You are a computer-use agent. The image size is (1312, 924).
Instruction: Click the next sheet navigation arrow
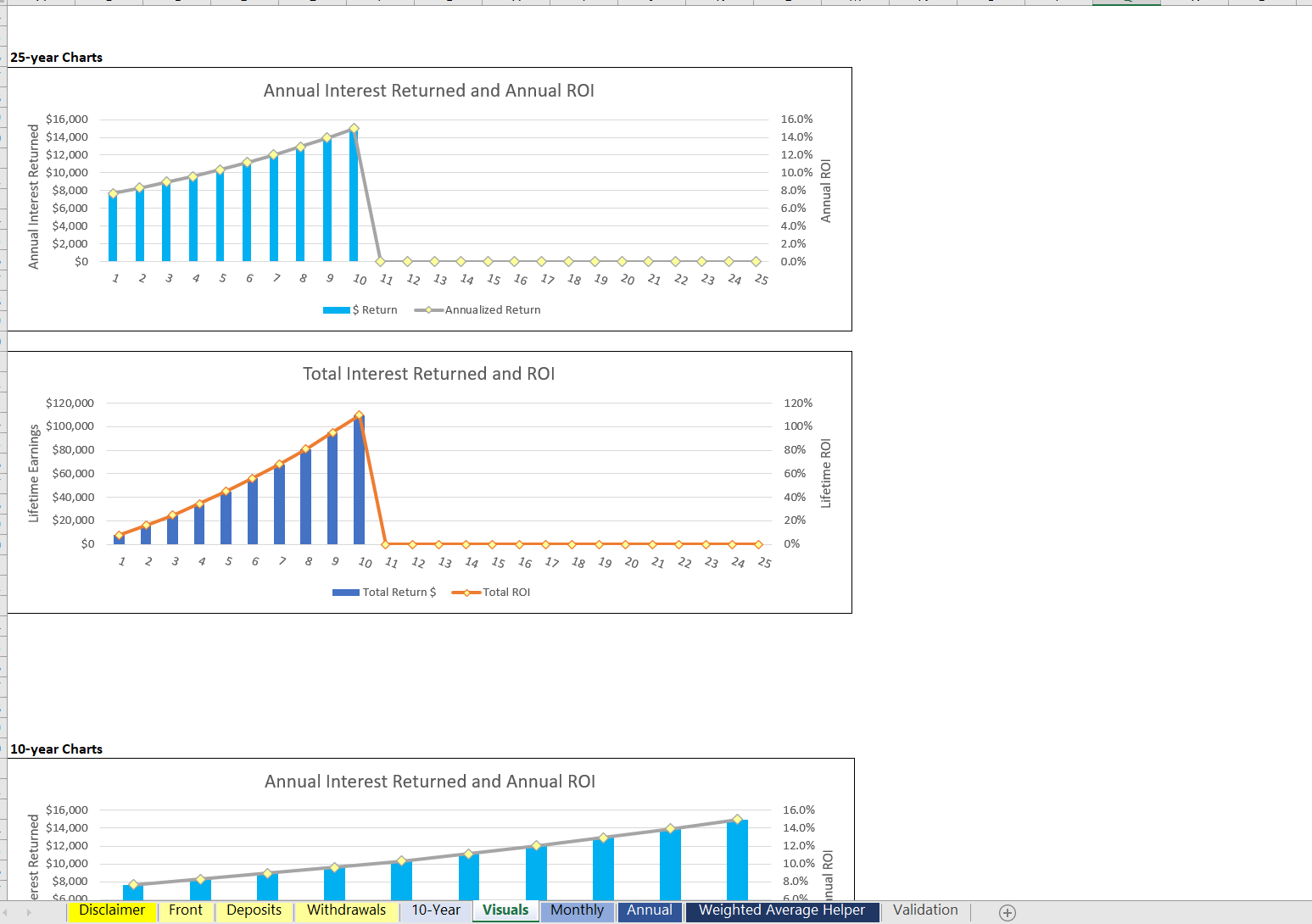pos(28,913)
